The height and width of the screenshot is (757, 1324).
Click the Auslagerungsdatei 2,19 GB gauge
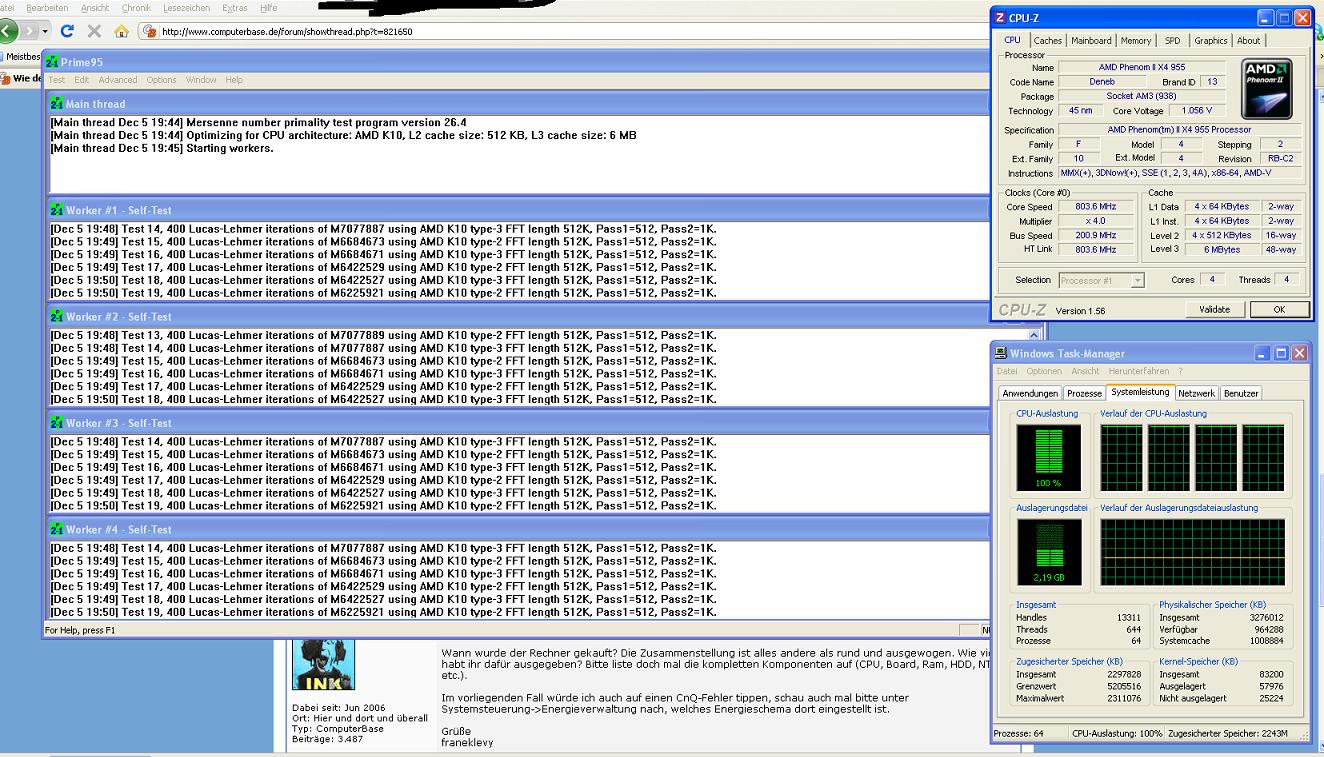[1048, 552]
